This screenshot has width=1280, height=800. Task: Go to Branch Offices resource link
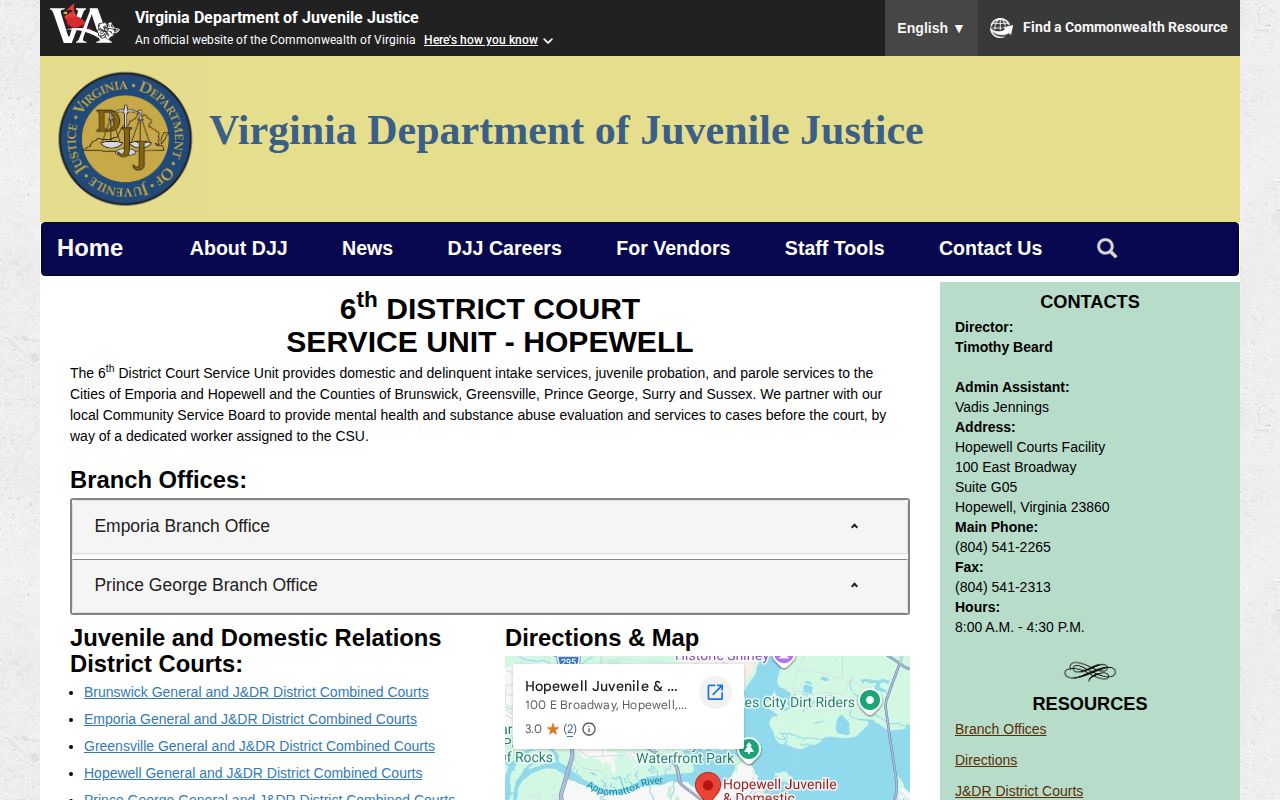[x=1000, y=729]
